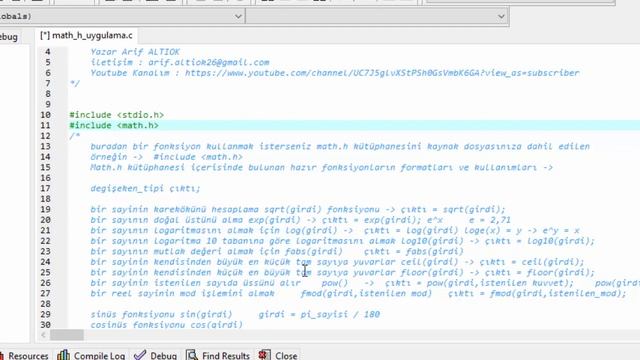Click the sqrt(girdi) line 19 text

coord(298,209)
